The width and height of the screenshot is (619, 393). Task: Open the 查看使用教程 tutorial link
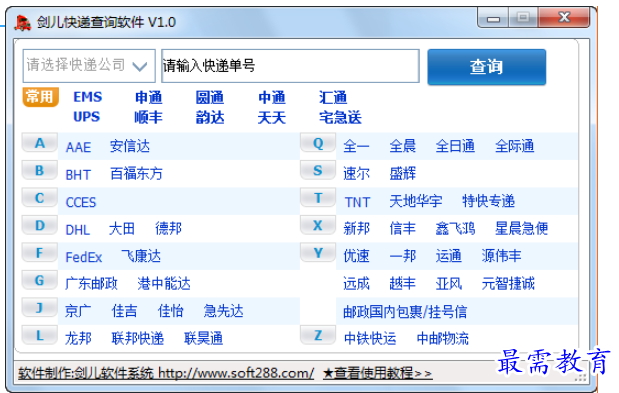tap(377, 373)
